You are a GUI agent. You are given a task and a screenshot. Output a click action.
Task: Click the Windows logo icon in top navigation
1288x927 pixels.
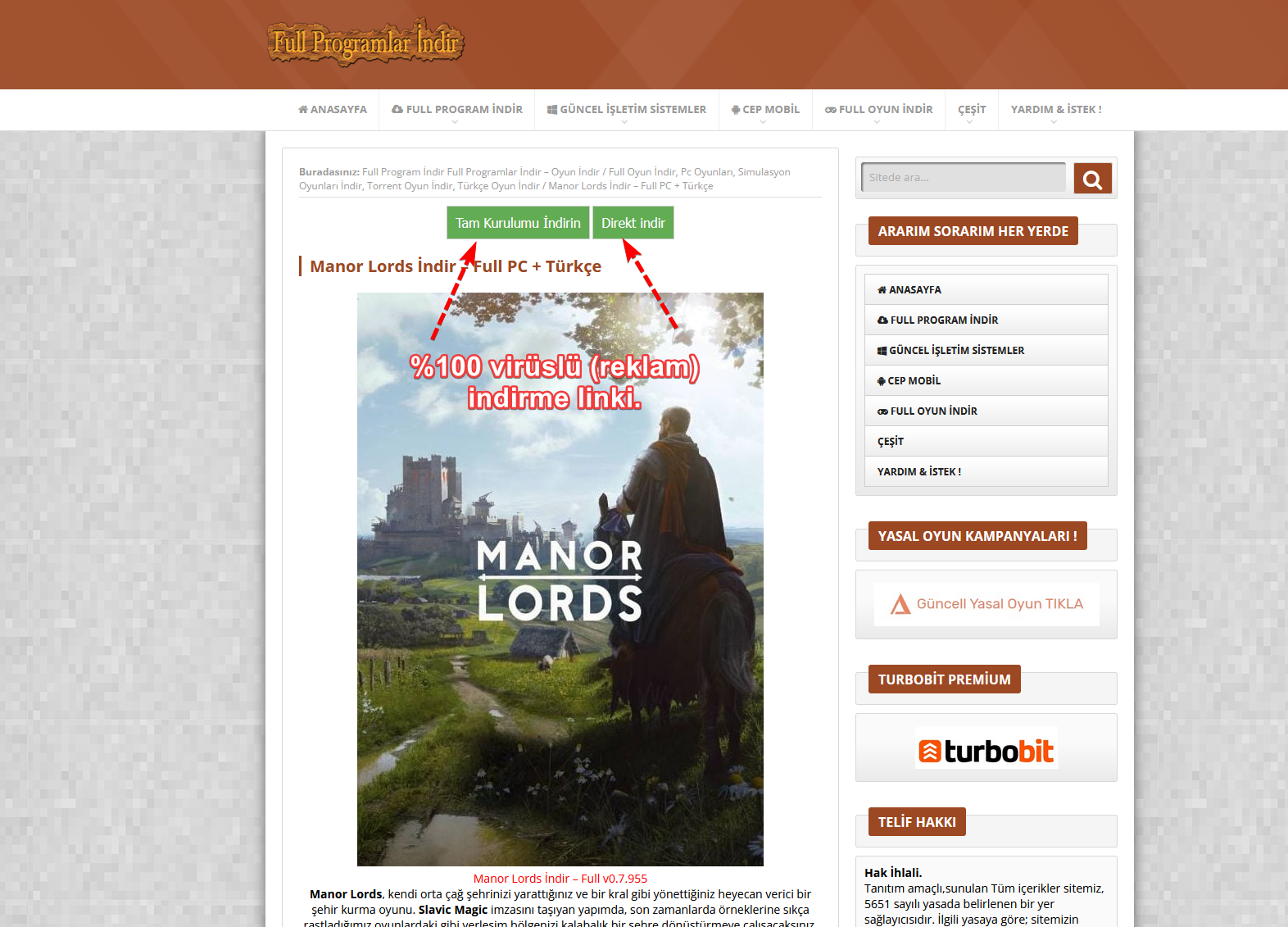pos(552,110)
